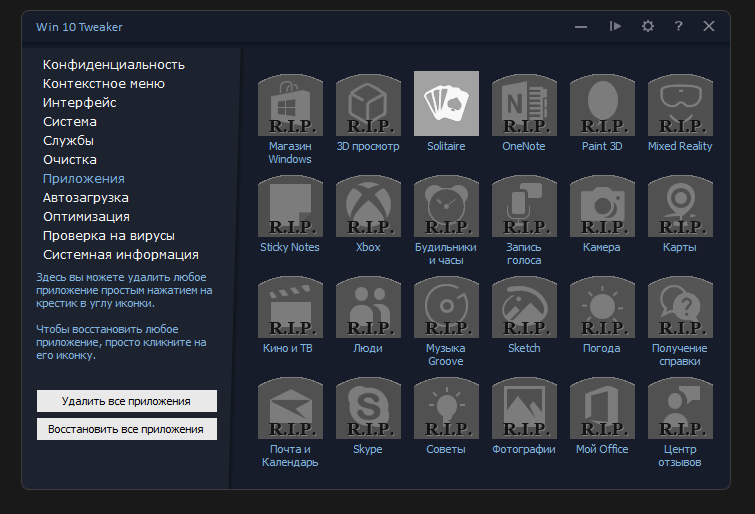Restore the Xbox app tombstone icon
This screenshot has height=514, width=755.
pos(368,206)
